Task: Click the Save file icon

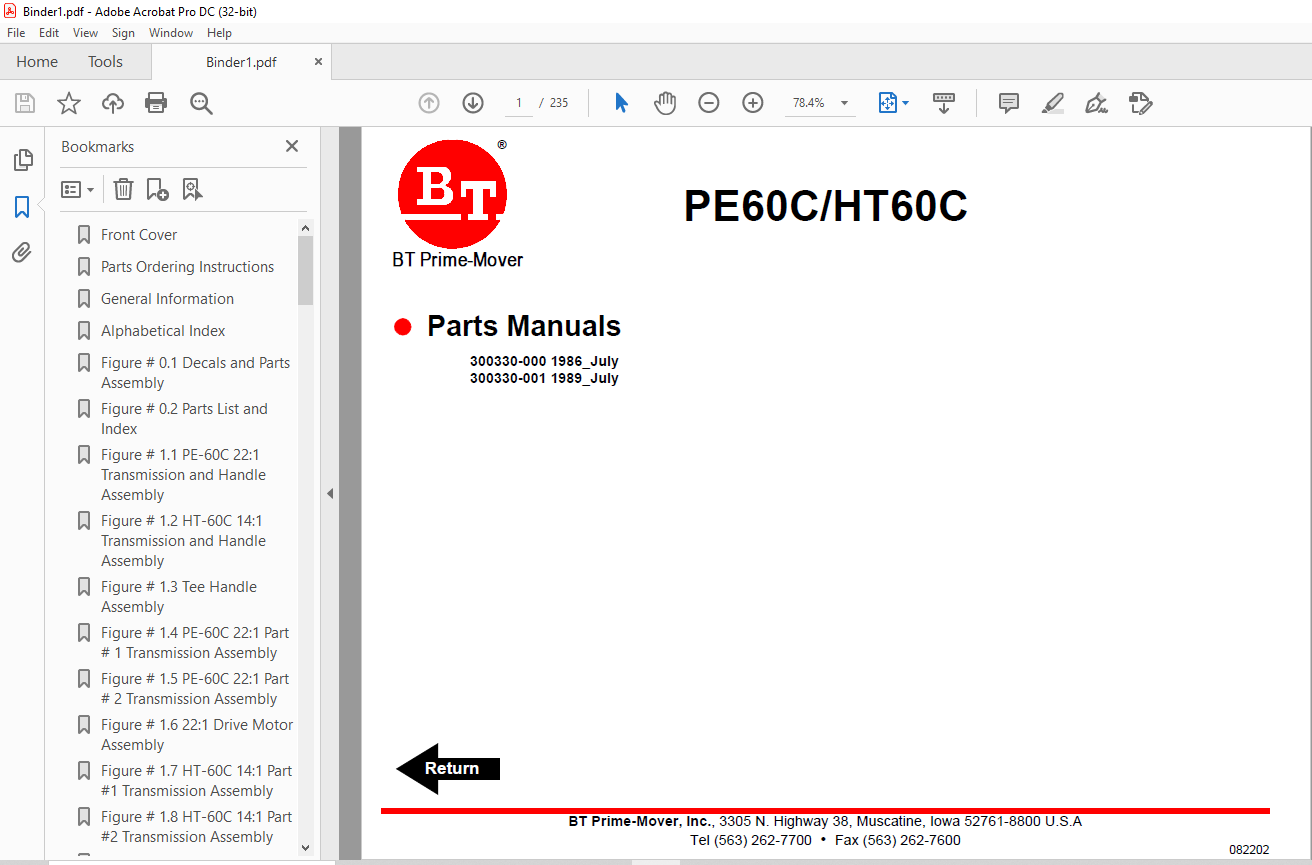Action: coord(25,103)
